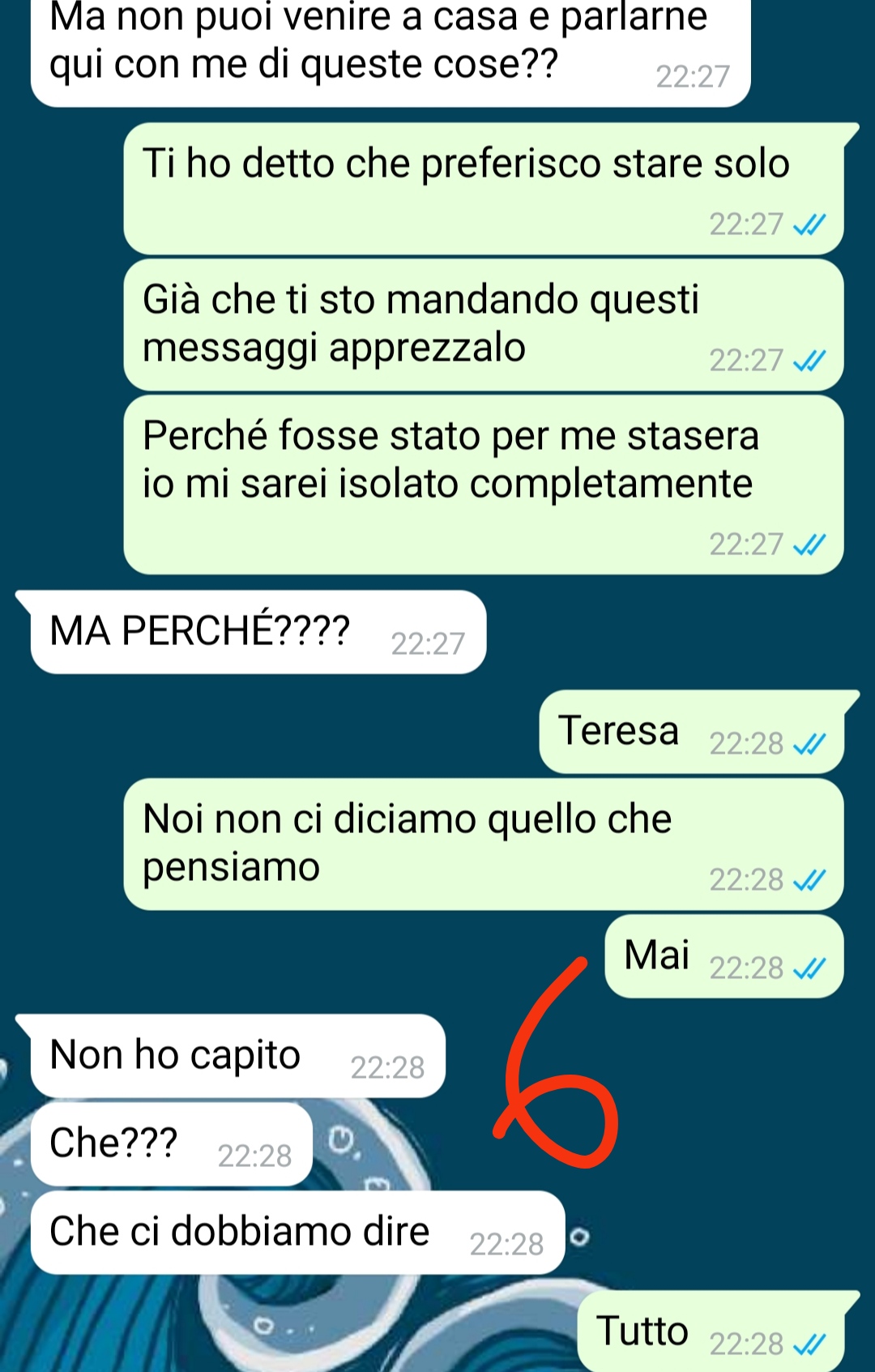Select the 'Che???' message bubble
This screenshot has height=1372, width=875.
pos(171,1144)
